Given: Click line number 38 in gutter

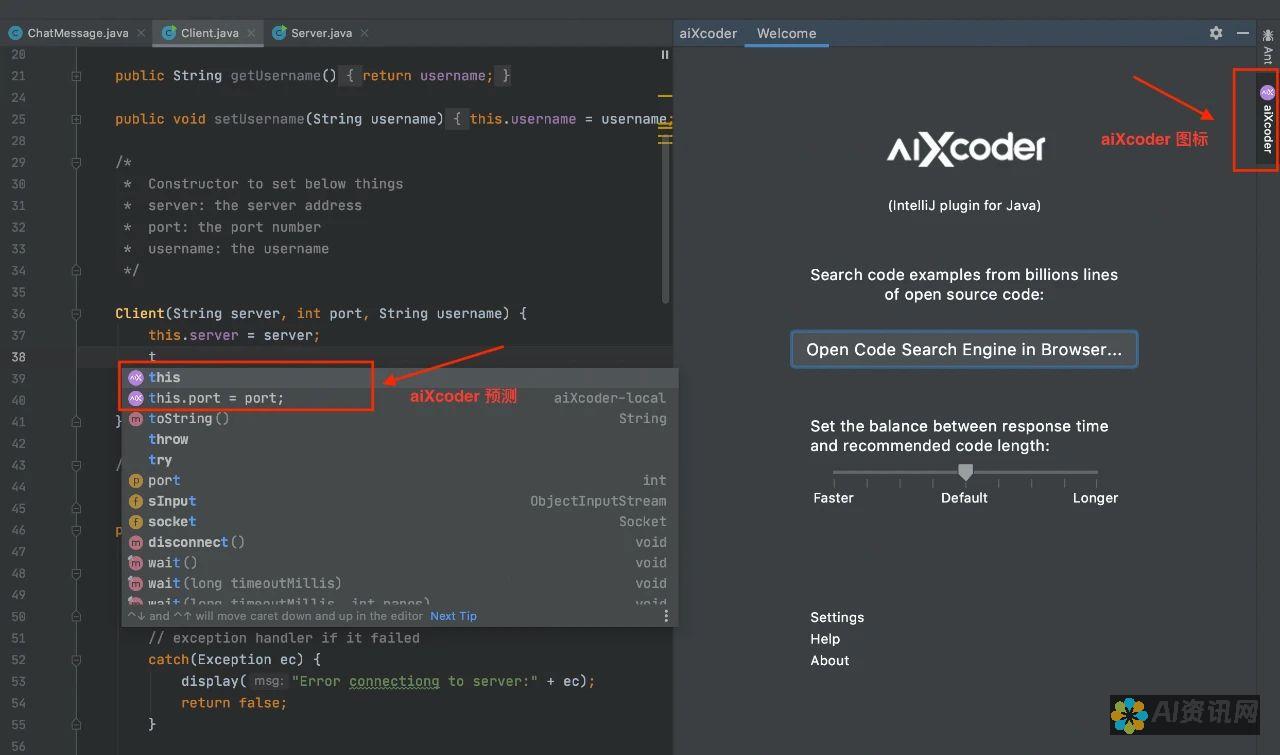Looking at the screenshot, I should (x=19, y=357).
